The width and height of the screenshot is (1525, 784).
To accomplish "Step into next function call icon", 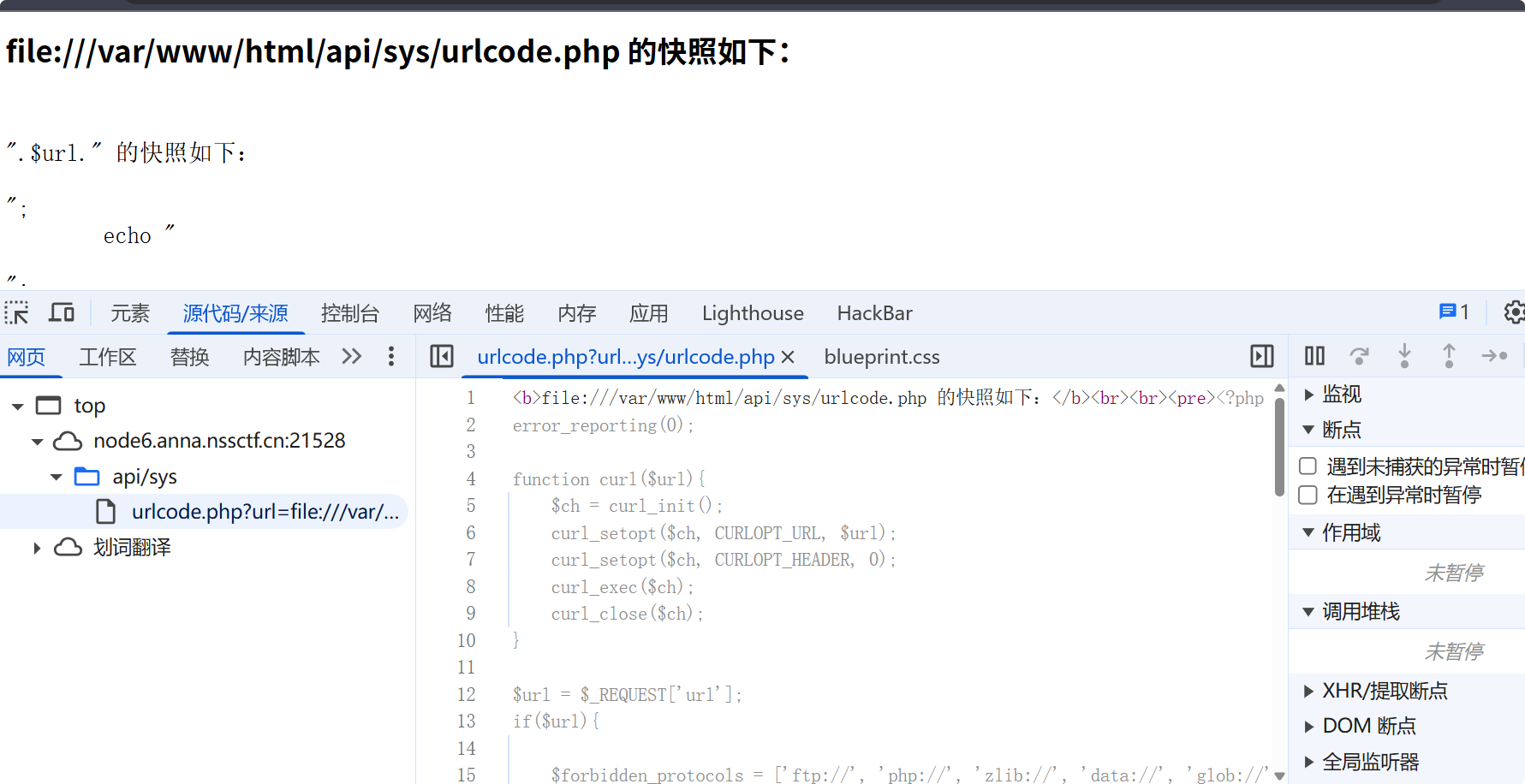I will [x=1404, y=355].
